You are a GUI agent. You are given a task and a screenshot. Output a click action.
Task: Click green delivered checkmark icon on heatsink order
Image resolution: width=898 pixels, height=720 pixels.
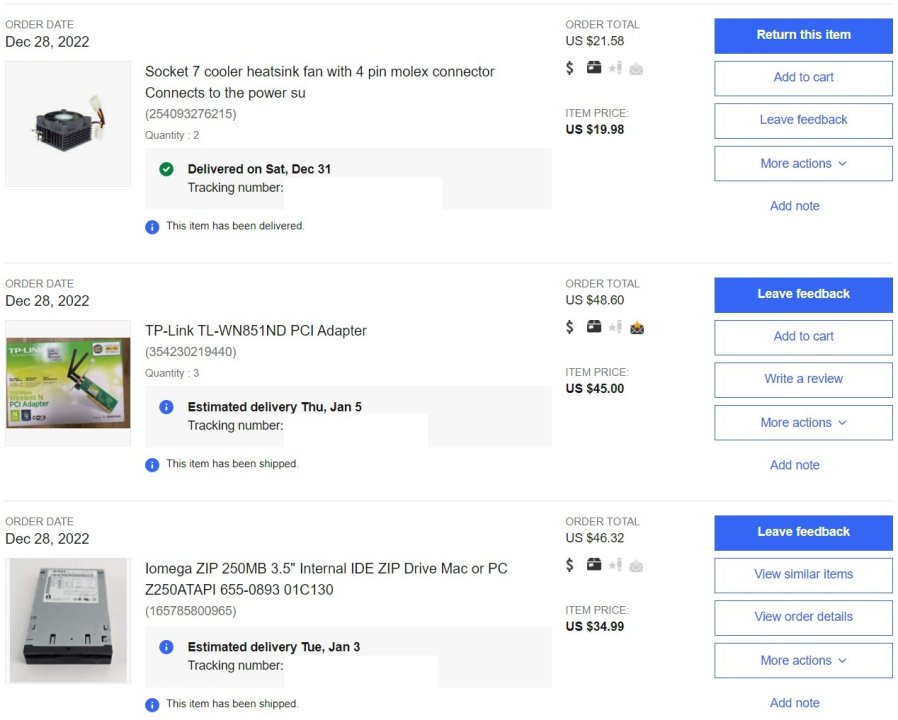(167, 169)
